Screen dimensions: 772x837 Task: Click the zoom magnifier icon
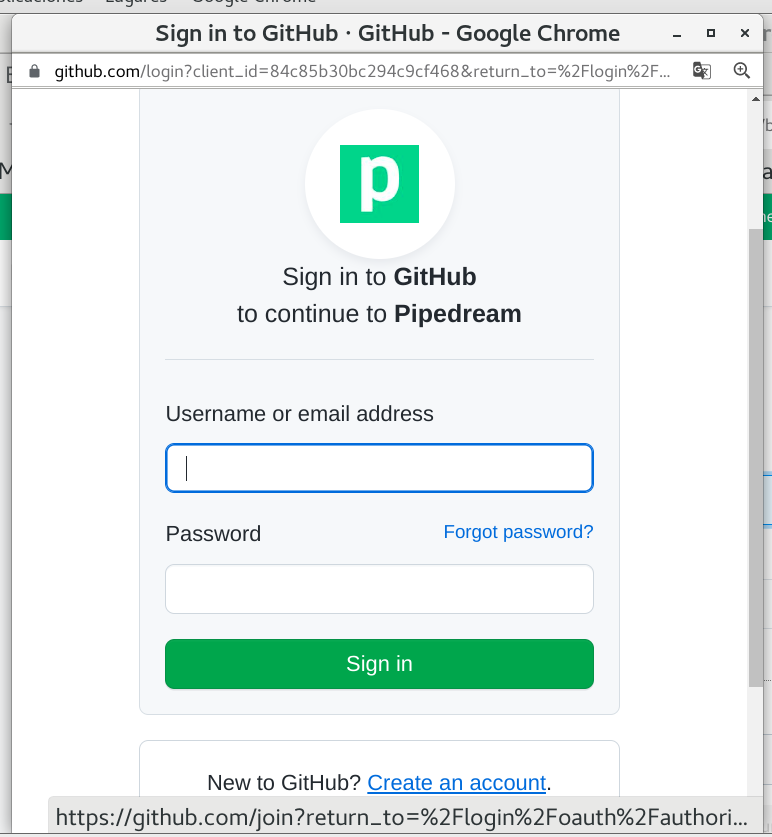[x=741, y=71]
